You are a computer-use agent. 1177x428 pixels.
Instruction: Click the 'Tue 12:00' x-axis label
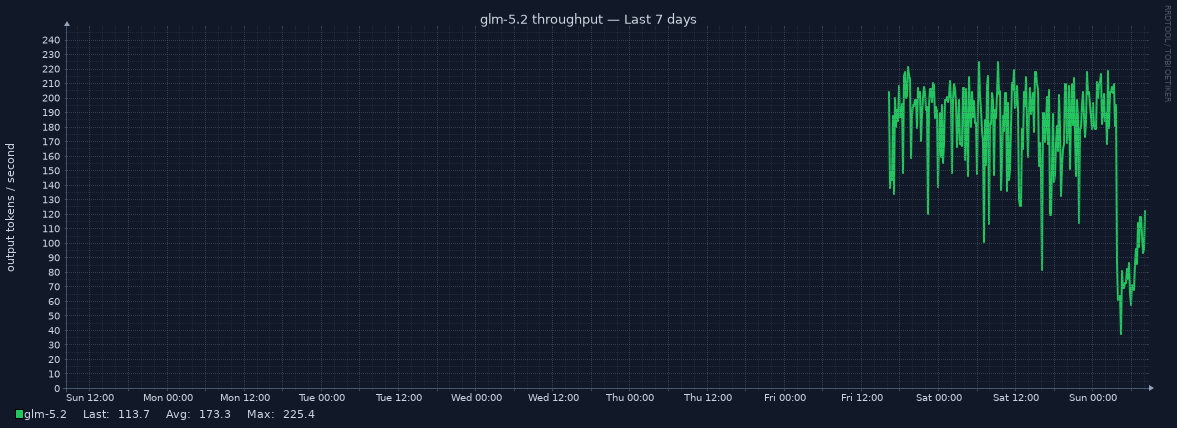399,398
